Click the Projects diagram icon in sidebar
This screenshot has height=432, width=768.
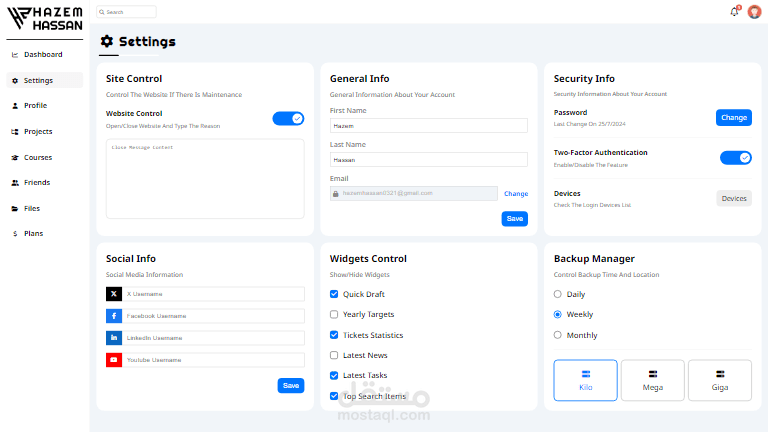(15, 132)
